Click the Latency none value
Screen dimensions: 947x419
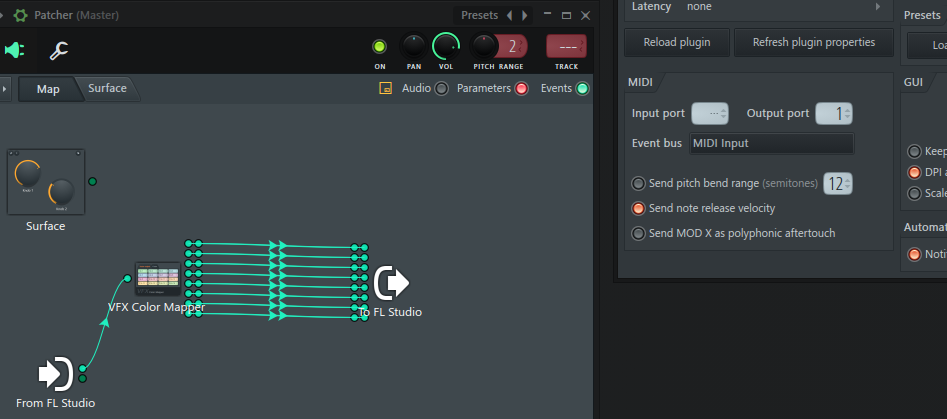pyautogui.click(x=699, y=7)
